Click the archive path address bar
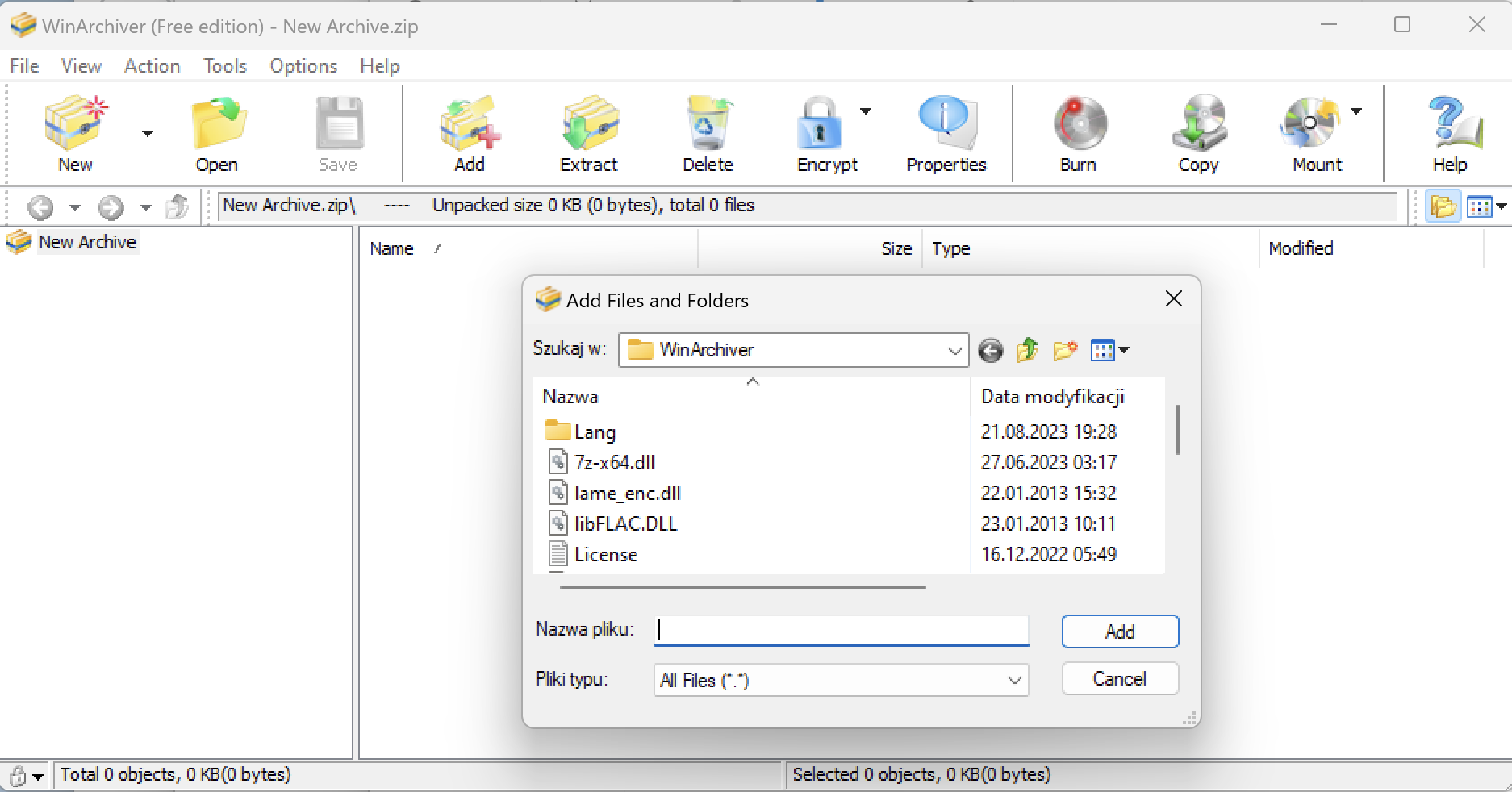1512x792 pixels. point(807,206)
